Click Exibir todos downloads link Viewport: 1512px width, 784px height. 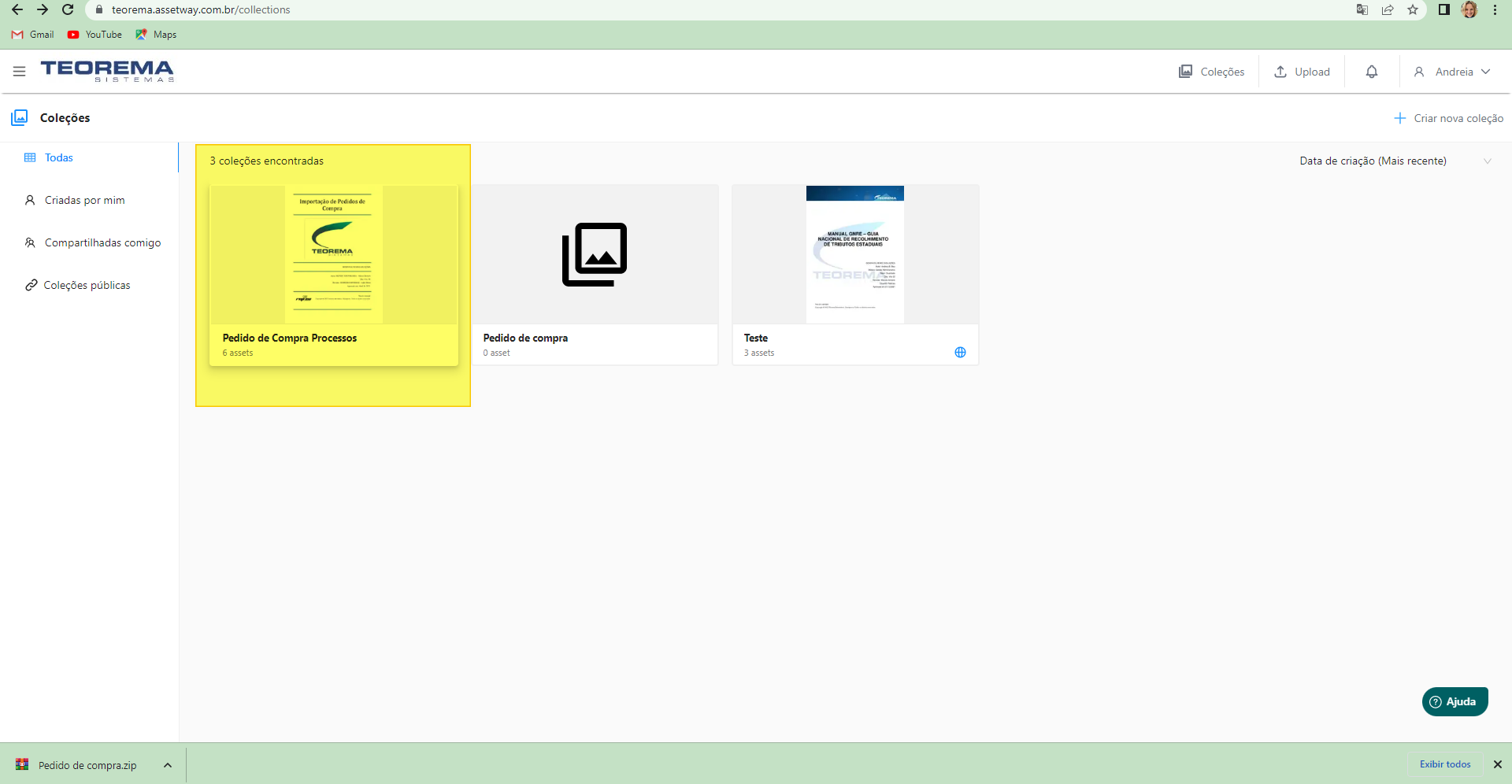pyautogui.click(x=1445, y=764)
